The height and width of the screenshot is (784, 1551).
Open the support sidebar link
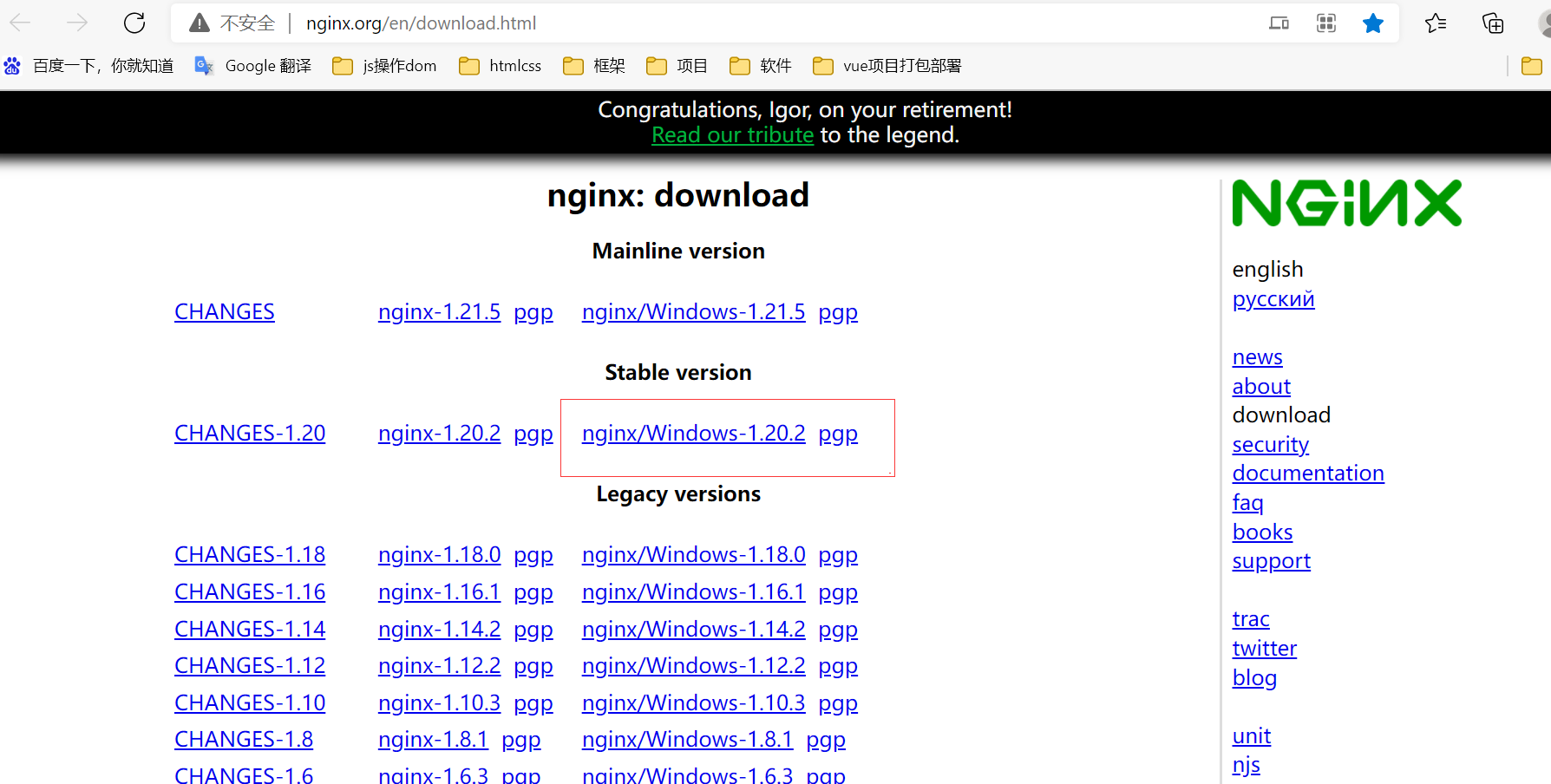point(1271,562)
